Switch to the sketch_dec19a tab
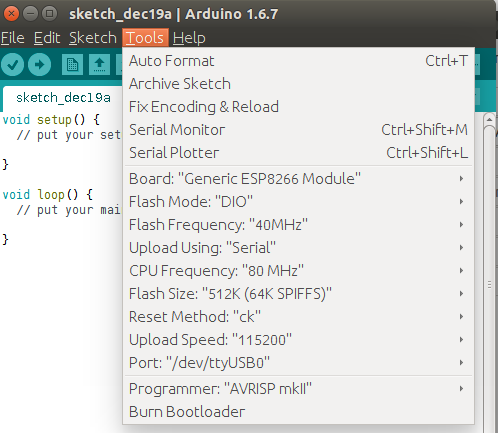Viewport: 498px width, 433px height. pos(63,98)
